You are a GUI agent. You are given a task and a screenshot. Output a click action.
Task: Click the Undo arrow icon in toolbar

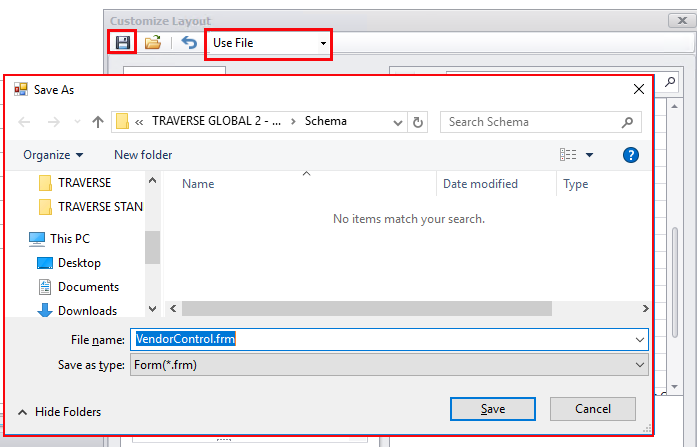click(189, 43)
